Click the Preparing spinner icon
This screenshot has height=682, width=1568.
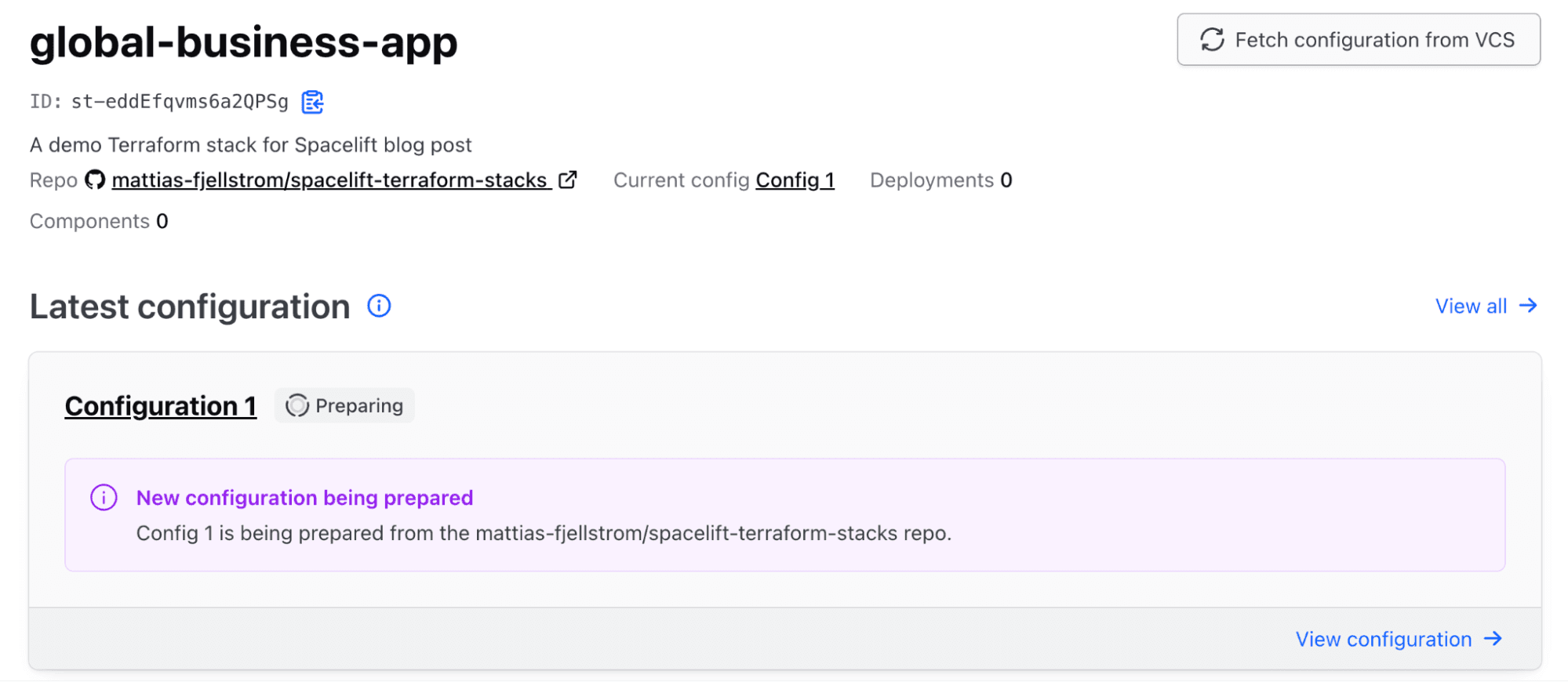coord(297,405)
